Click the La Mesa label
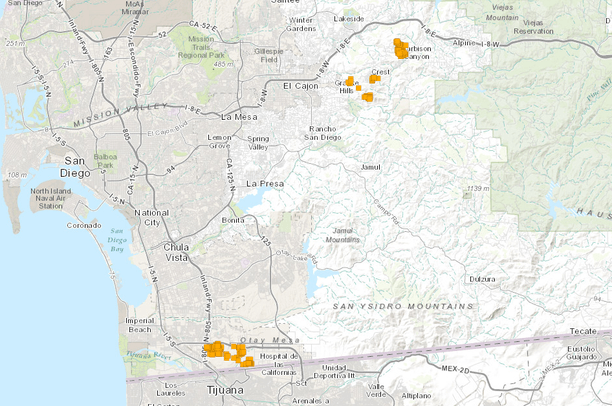The width and height of the screenshot is (612, 406). pos(239,117)
